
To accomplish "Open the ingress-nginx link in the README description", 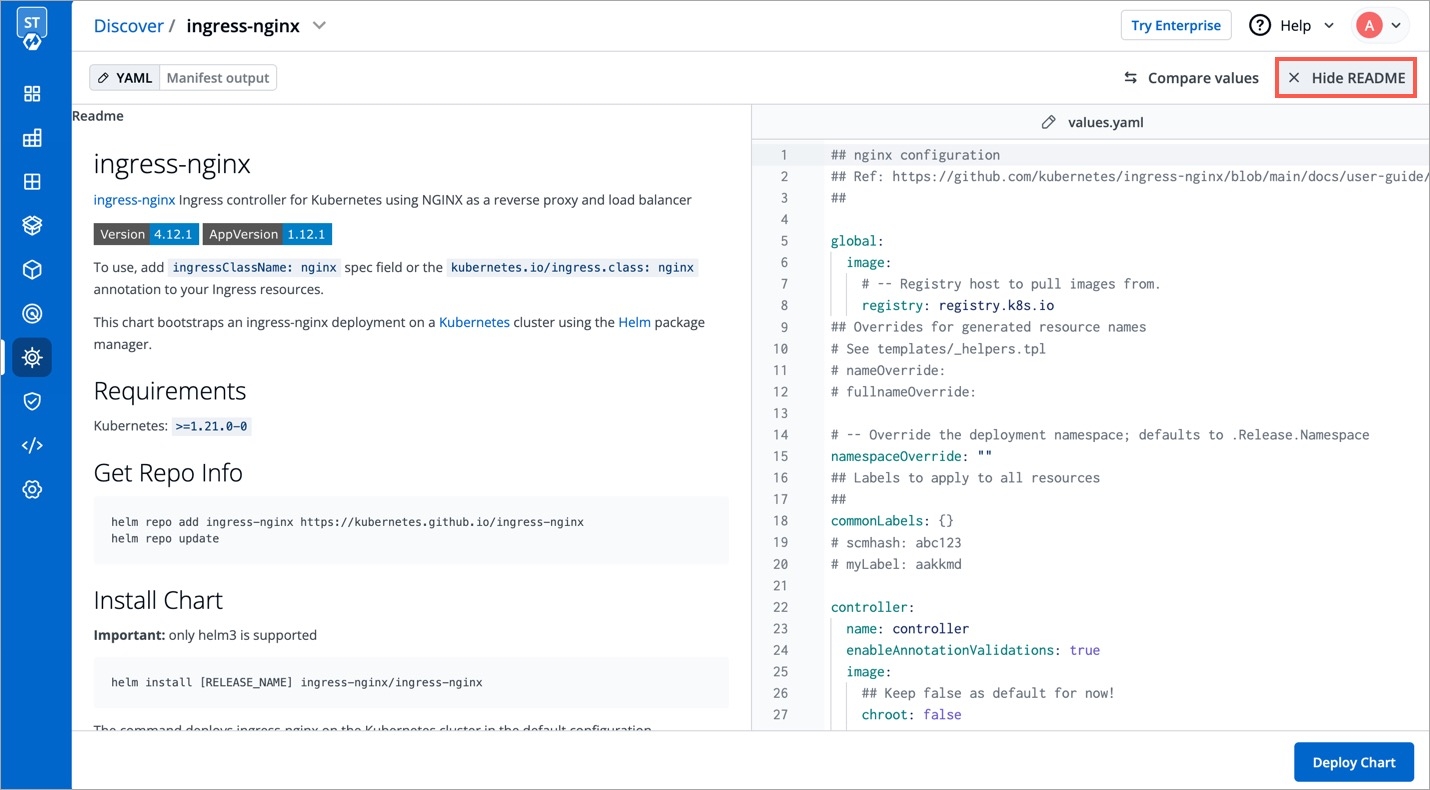I will (134, 200).
